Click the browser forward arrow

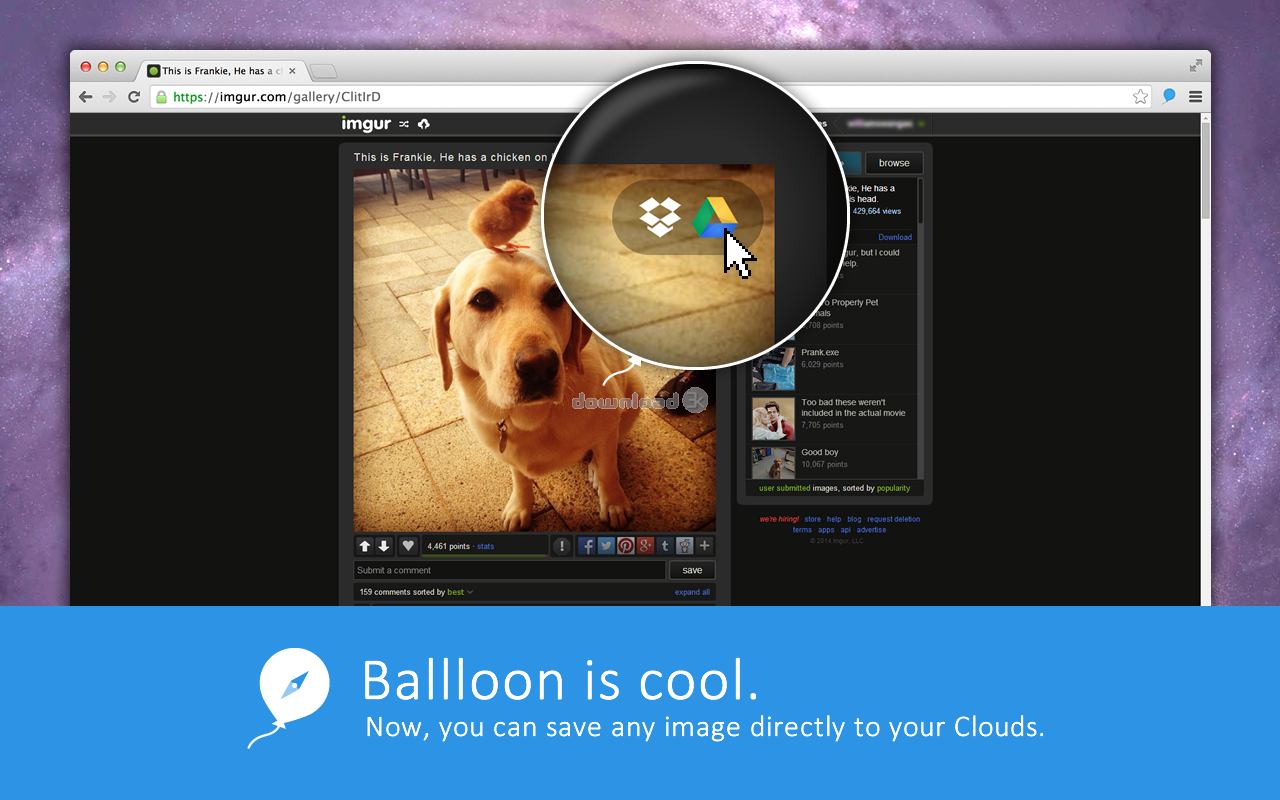click(109, 97)
